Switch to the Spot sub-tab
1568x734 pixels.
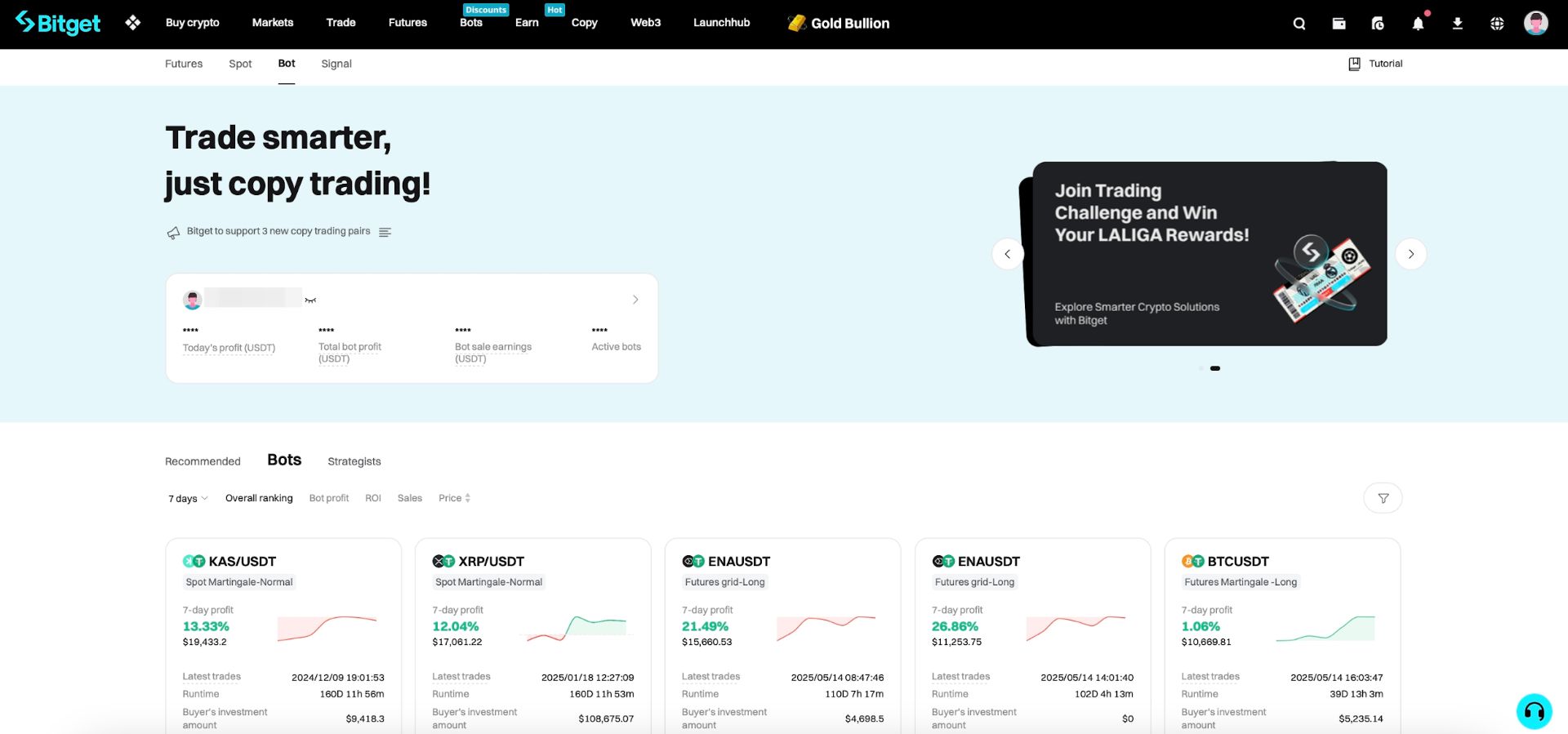pyautogui.click(x=240, y=64)
